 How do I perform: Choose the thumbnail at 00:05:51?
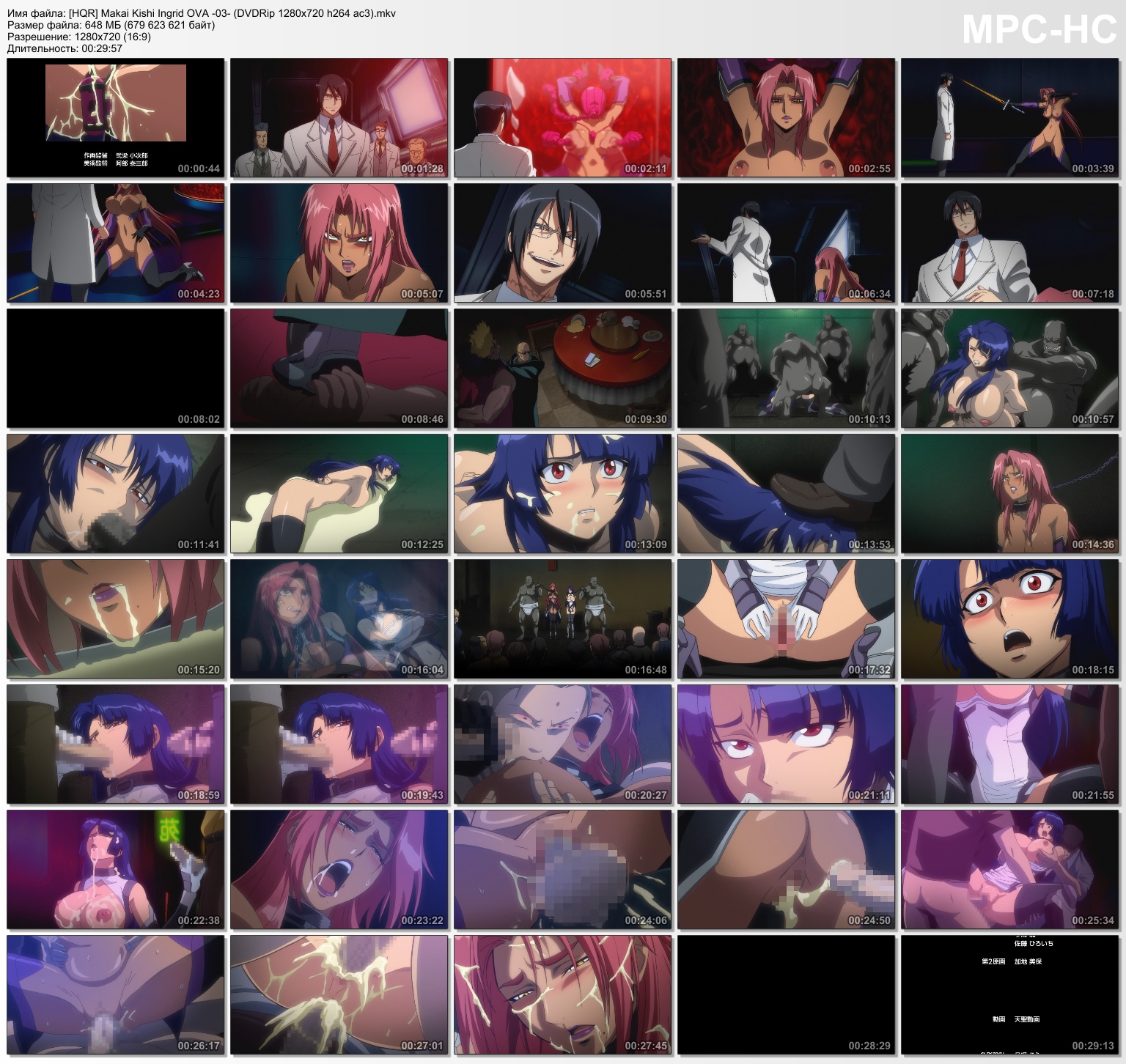pos(563,243)
